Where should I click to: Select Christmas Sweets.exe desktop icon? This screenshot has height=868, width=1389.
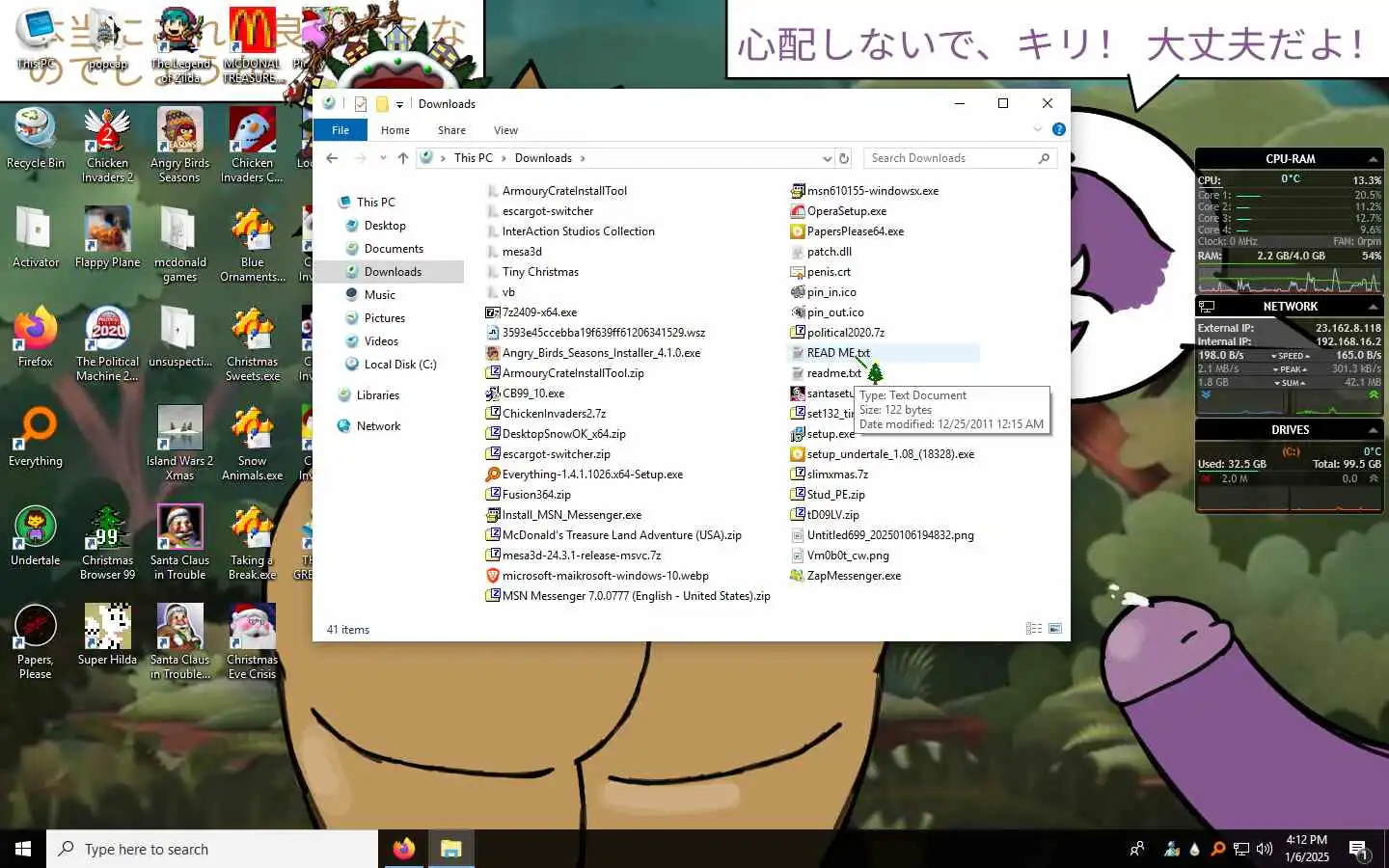[x=252, y=343]
